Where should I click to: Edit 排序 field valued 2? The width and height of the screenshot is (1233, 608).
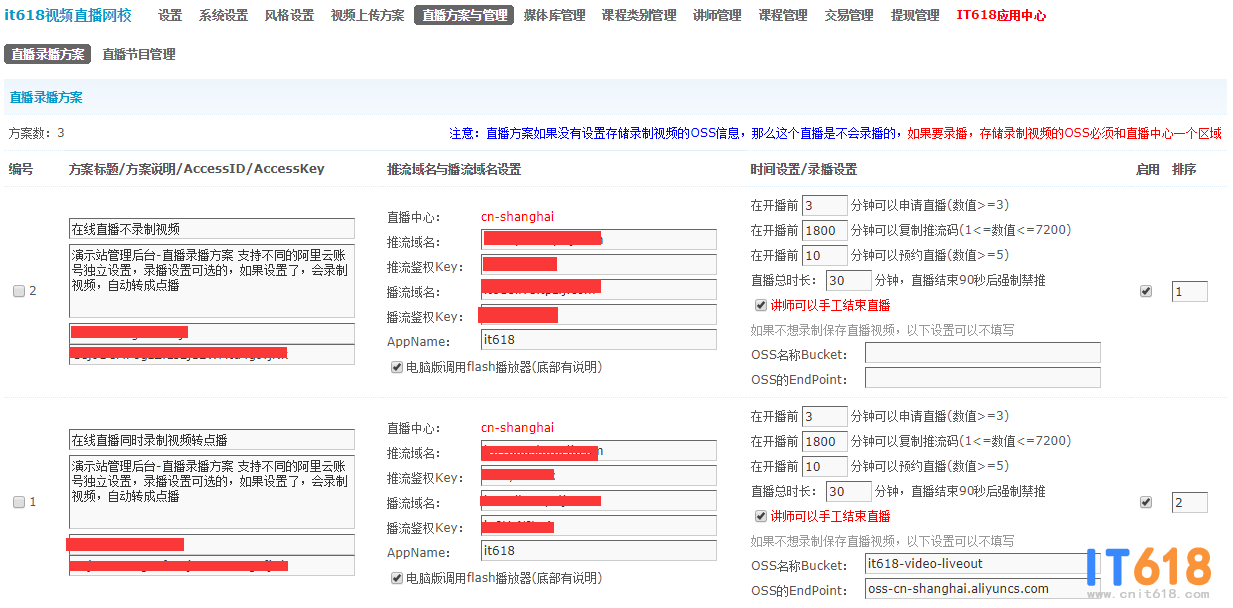(x=1190, y=503)
